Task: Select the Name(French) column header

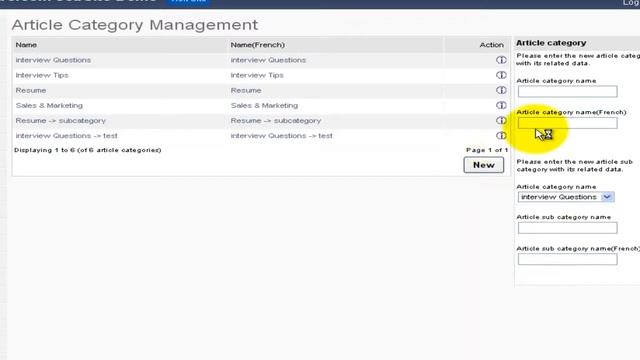Action: click(258, 45)
